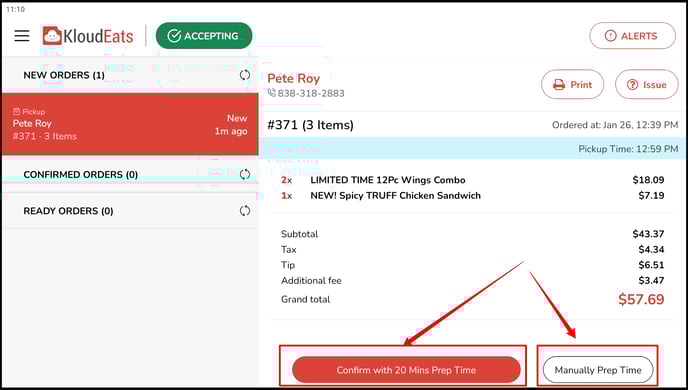688x390 pixels.
Task: Select Pete Roy order #371
Action: 130,124
